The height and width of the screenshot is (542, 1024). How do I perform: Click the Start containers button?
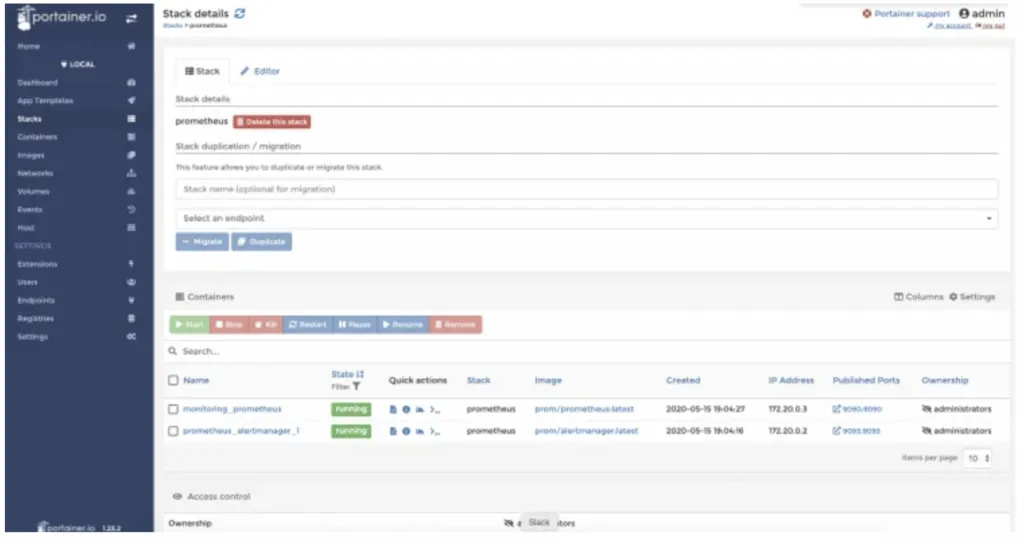[x=189, y=325]
